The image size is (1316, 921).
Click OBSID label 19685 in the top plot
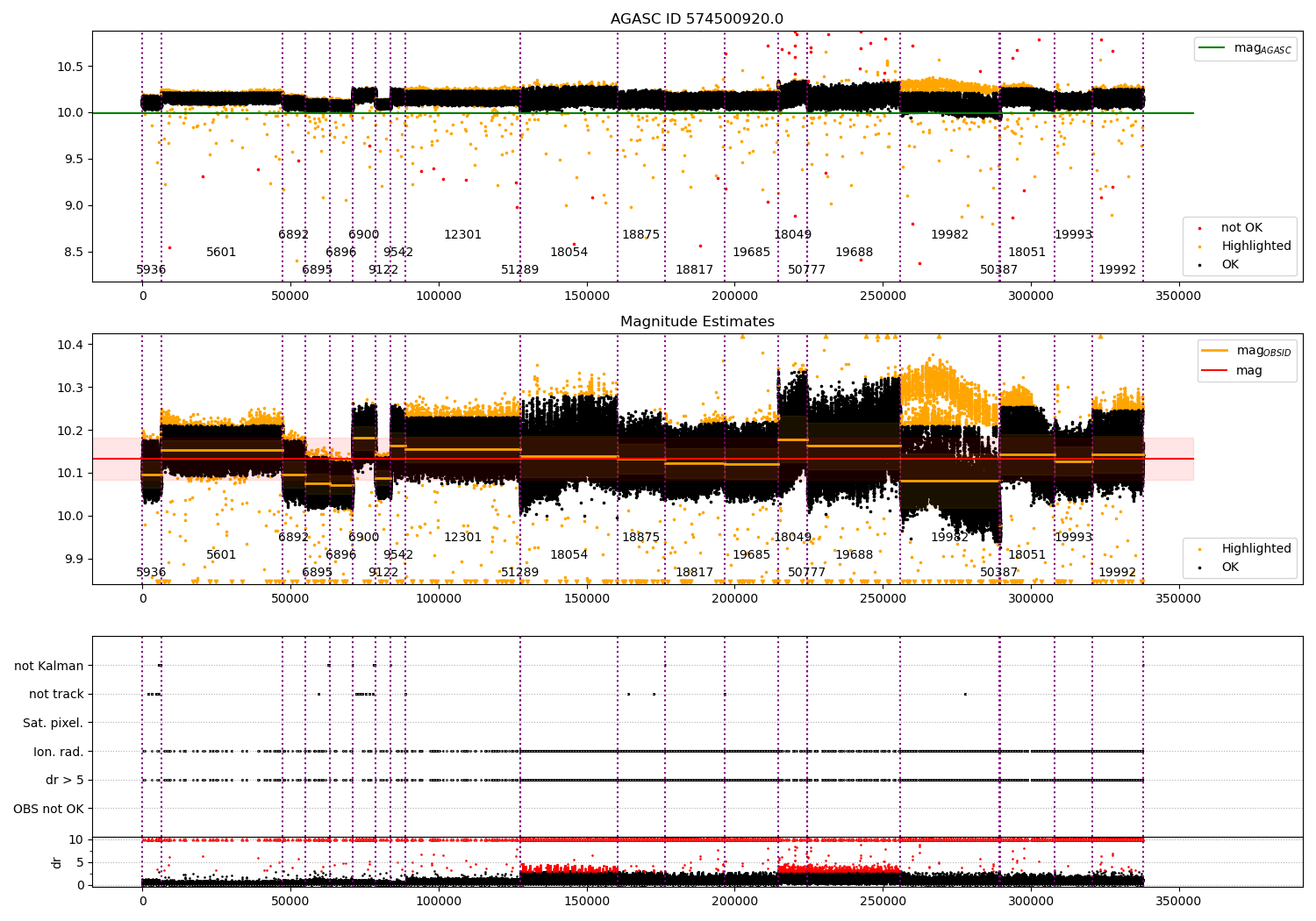pyautogui.click(x=752, y=253)
